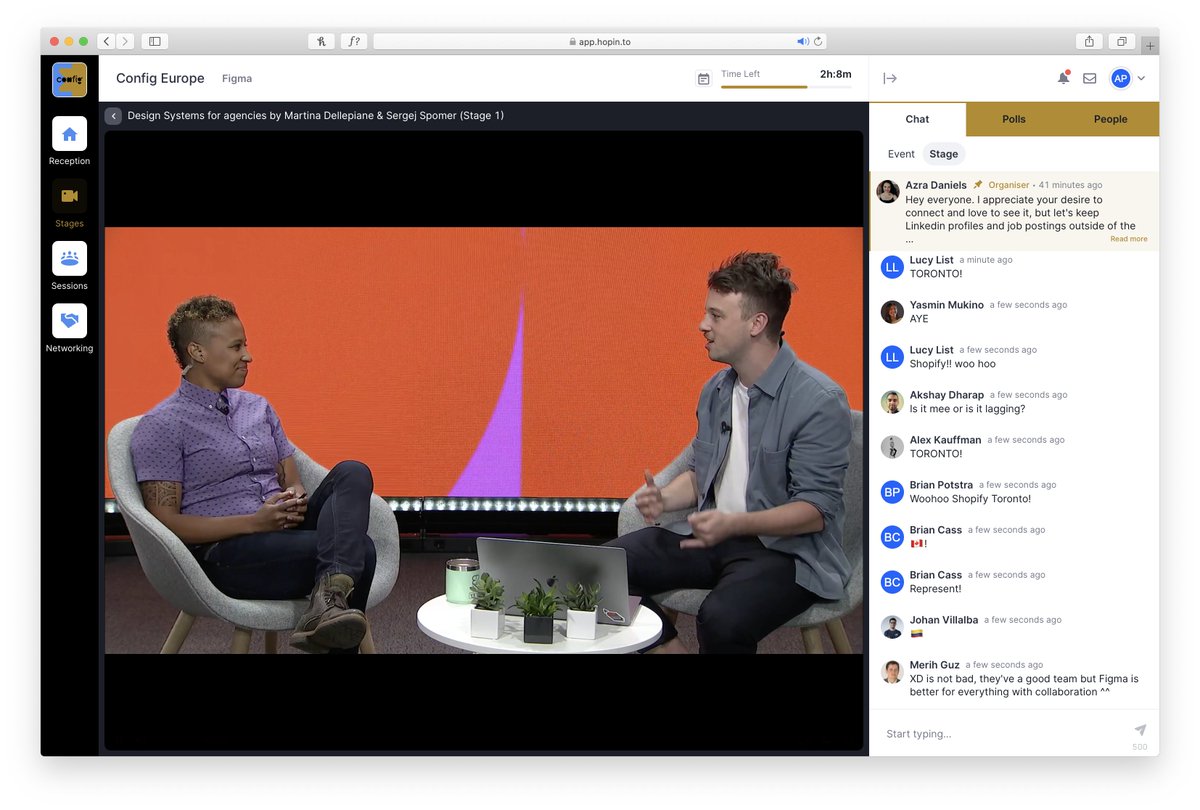Open the messages envelope icon
This screenshot has height=810, width=1200.
[x=1090, y=78]
